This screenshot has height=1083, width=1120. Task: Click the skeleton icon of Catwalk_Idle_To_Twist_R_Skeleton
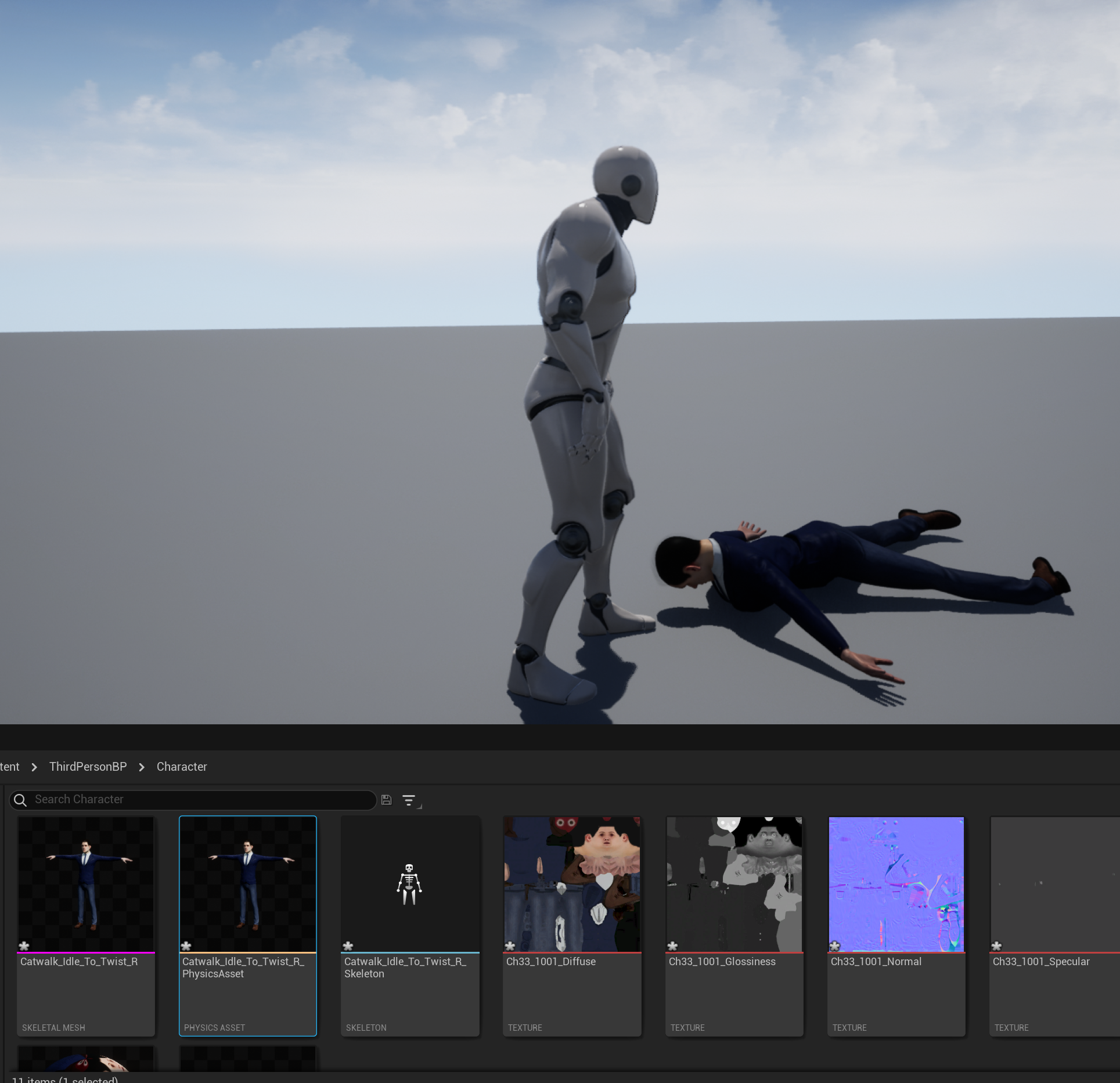(409, 884)
